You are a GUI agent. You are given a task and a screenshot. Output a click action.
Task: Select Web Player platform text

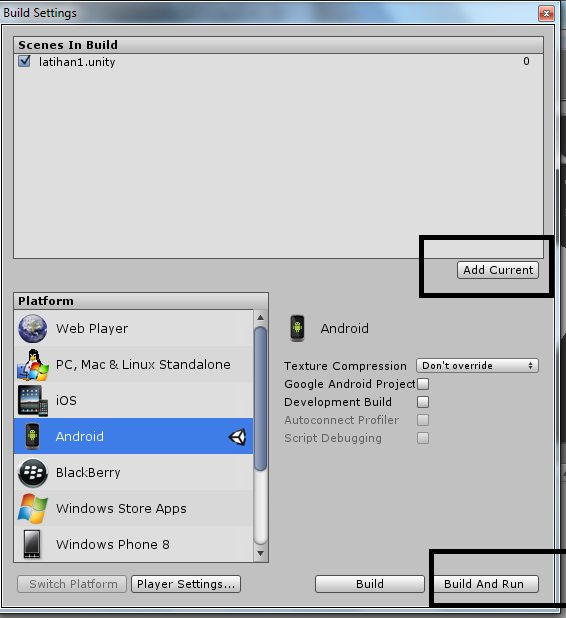pyautogui.click(x=92, y=328)
